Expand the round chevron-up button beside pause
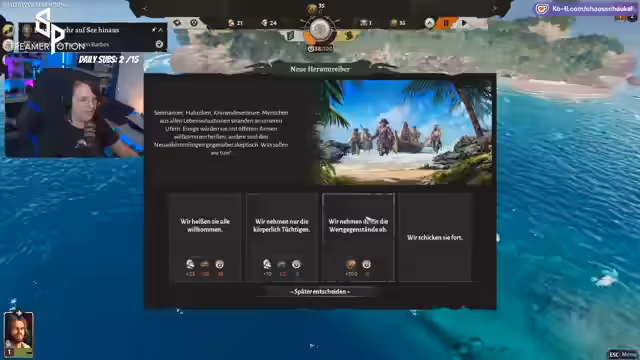640x360 pixels. click(x=429, y=23)
